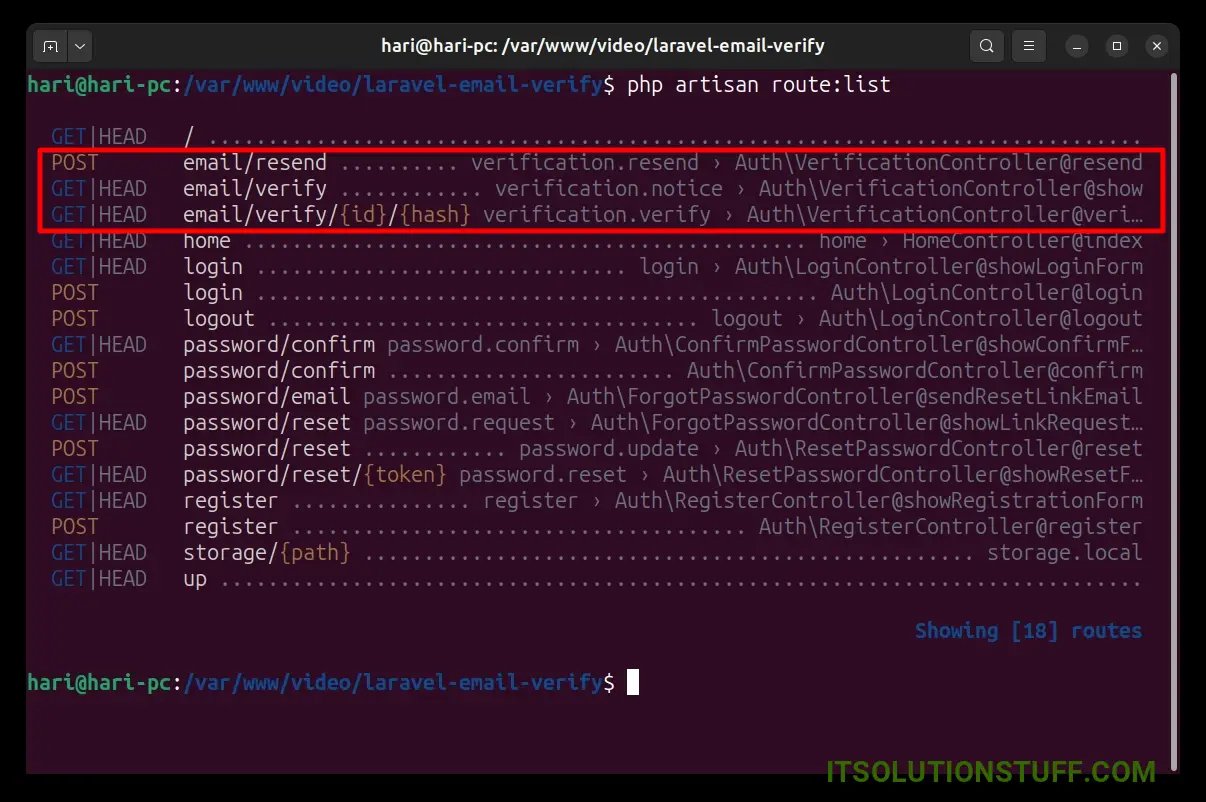Minimize the terminal window
This screenshot has width=1206, height=802.
(1077, 46)
